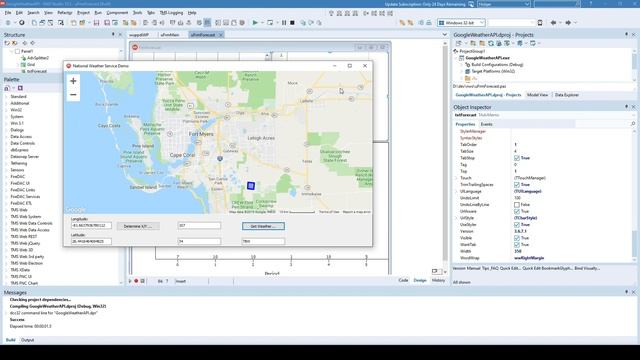Pin the Object Inspector panel

(627, 107)
